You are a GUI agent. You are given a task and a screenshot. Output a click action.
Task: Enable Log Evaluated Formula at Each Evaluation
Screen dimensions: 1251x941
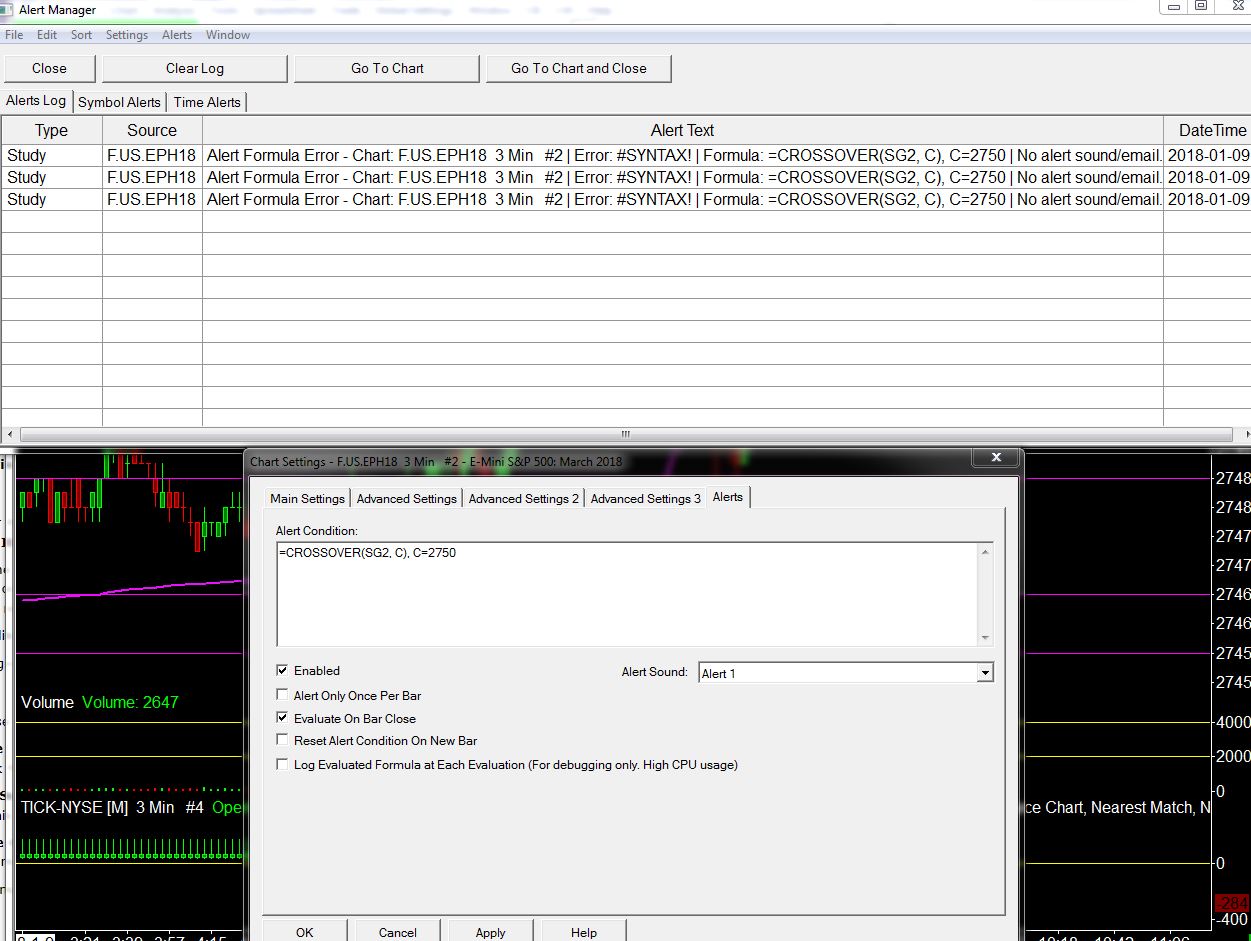(283, 765)
